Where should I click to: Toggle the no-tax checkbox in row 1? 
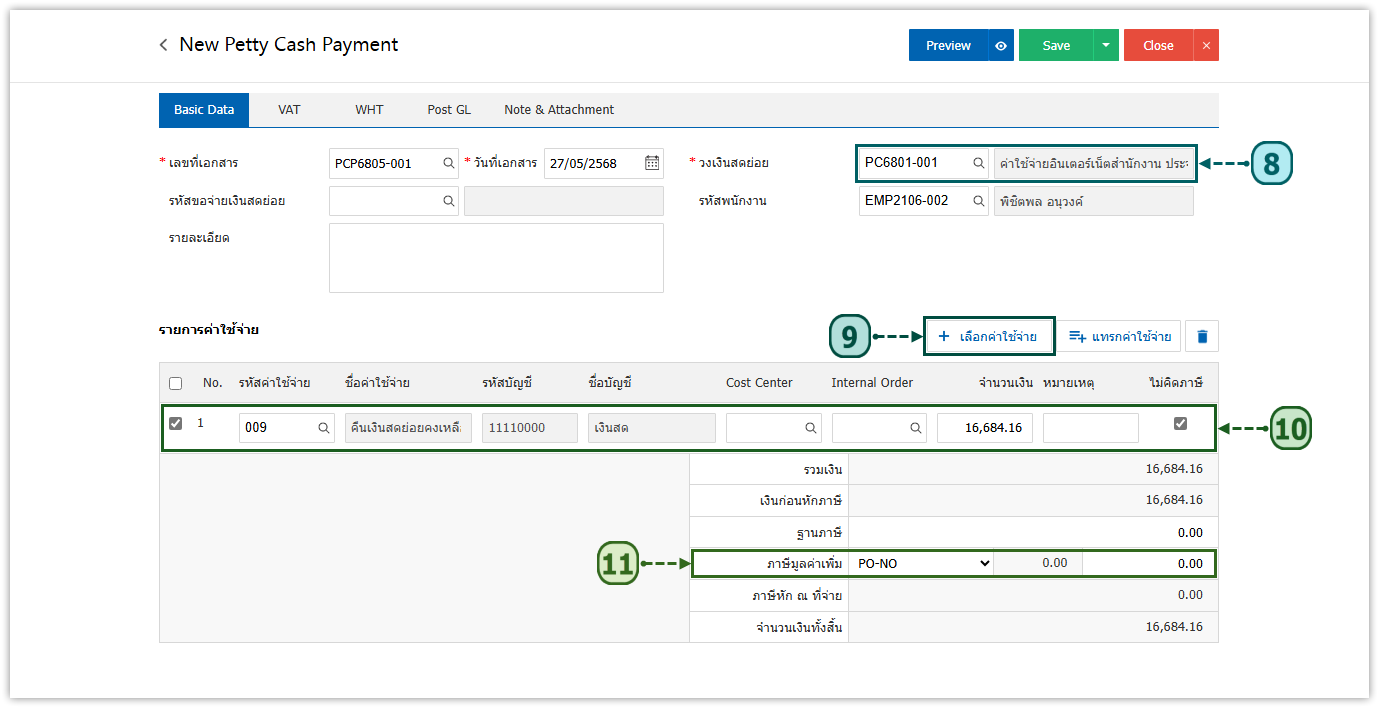coord(1180,424)
